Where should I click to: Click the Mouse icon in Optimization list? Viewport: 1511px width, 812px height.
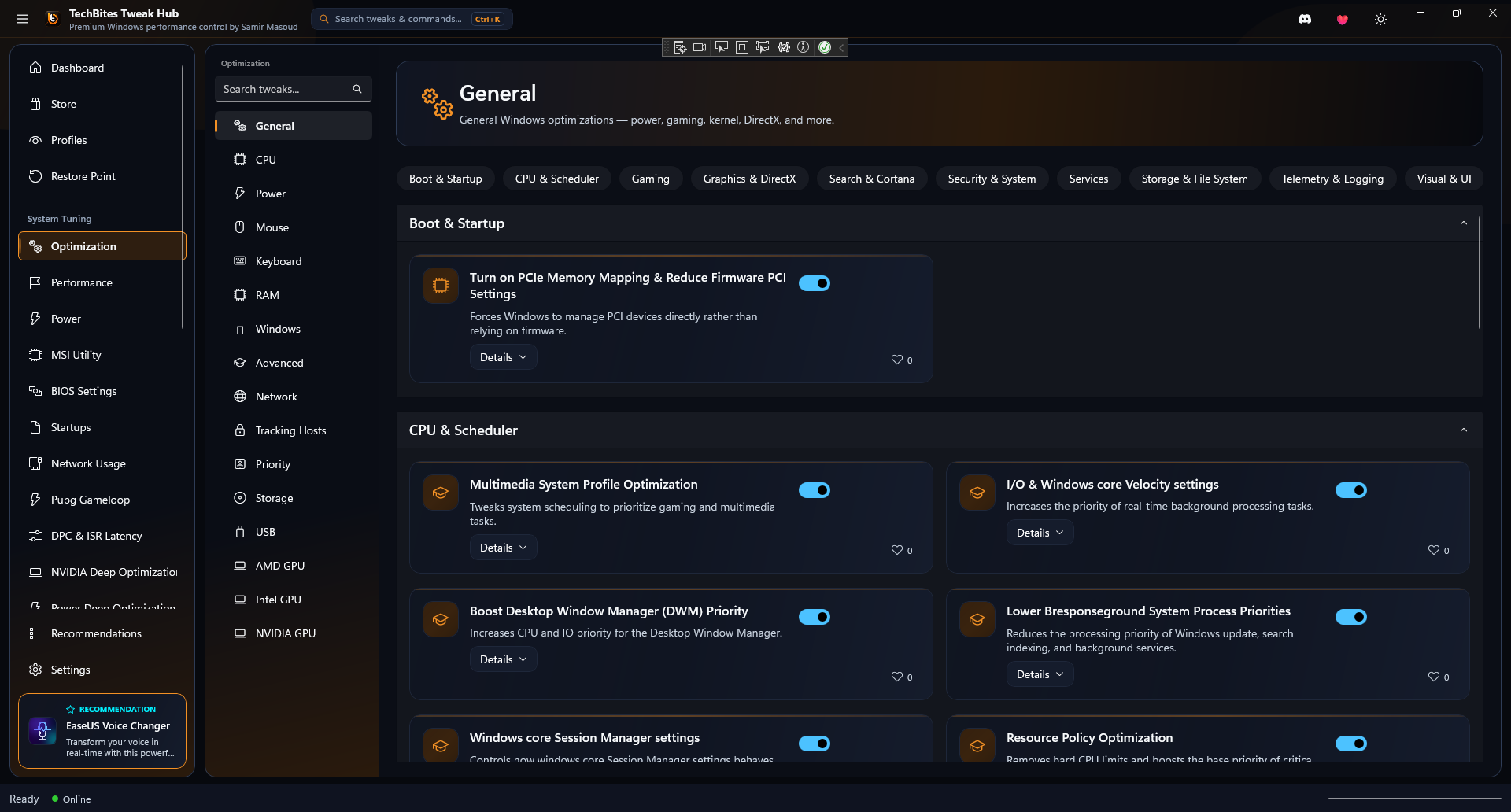240,227
